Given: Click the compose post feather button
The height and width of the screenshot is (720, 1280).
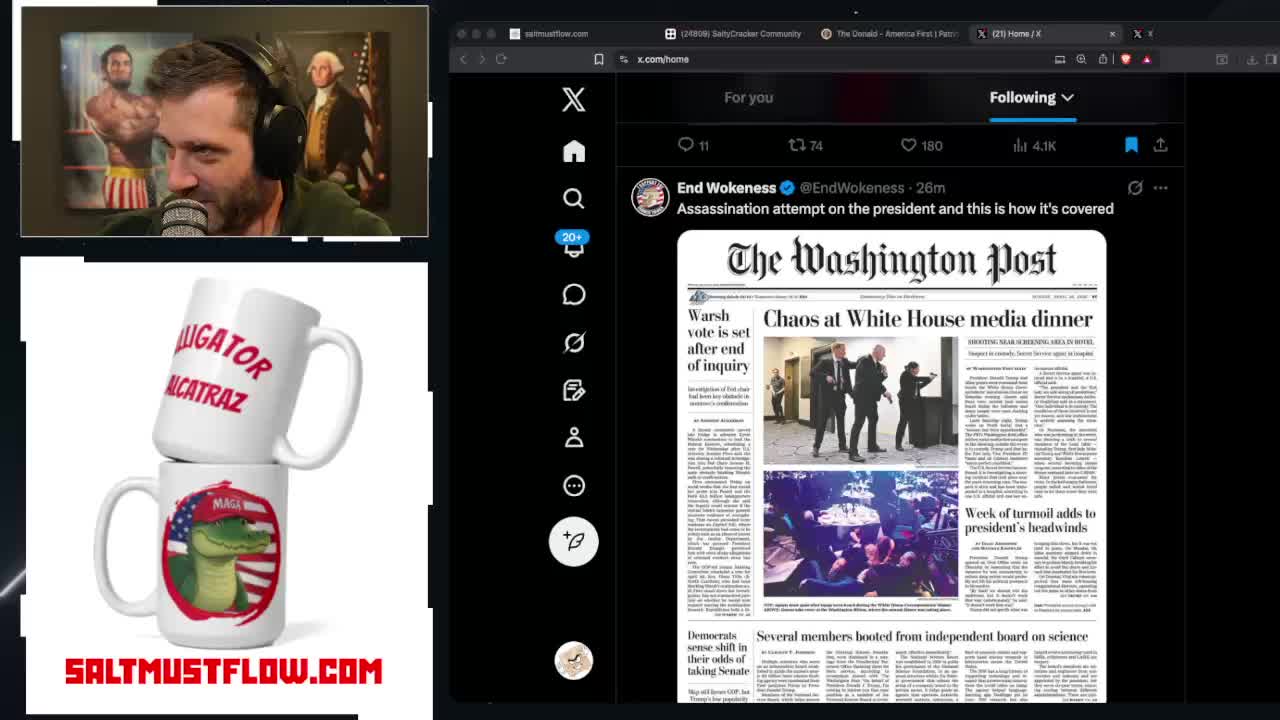Looking at the screenshot, I should (573, 541).
